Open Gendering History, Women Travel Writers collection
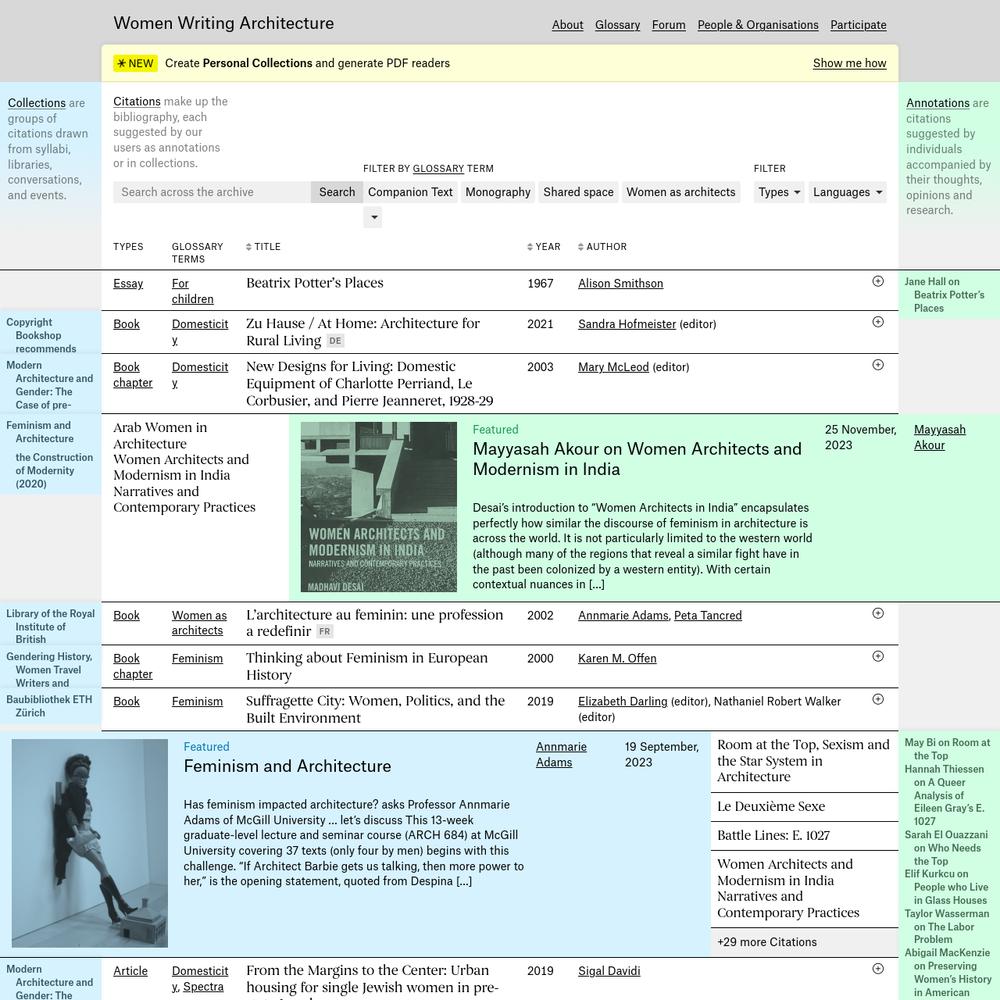Image resolution: width=1000 pixels, height=1000 pixels. coord(49,670)
